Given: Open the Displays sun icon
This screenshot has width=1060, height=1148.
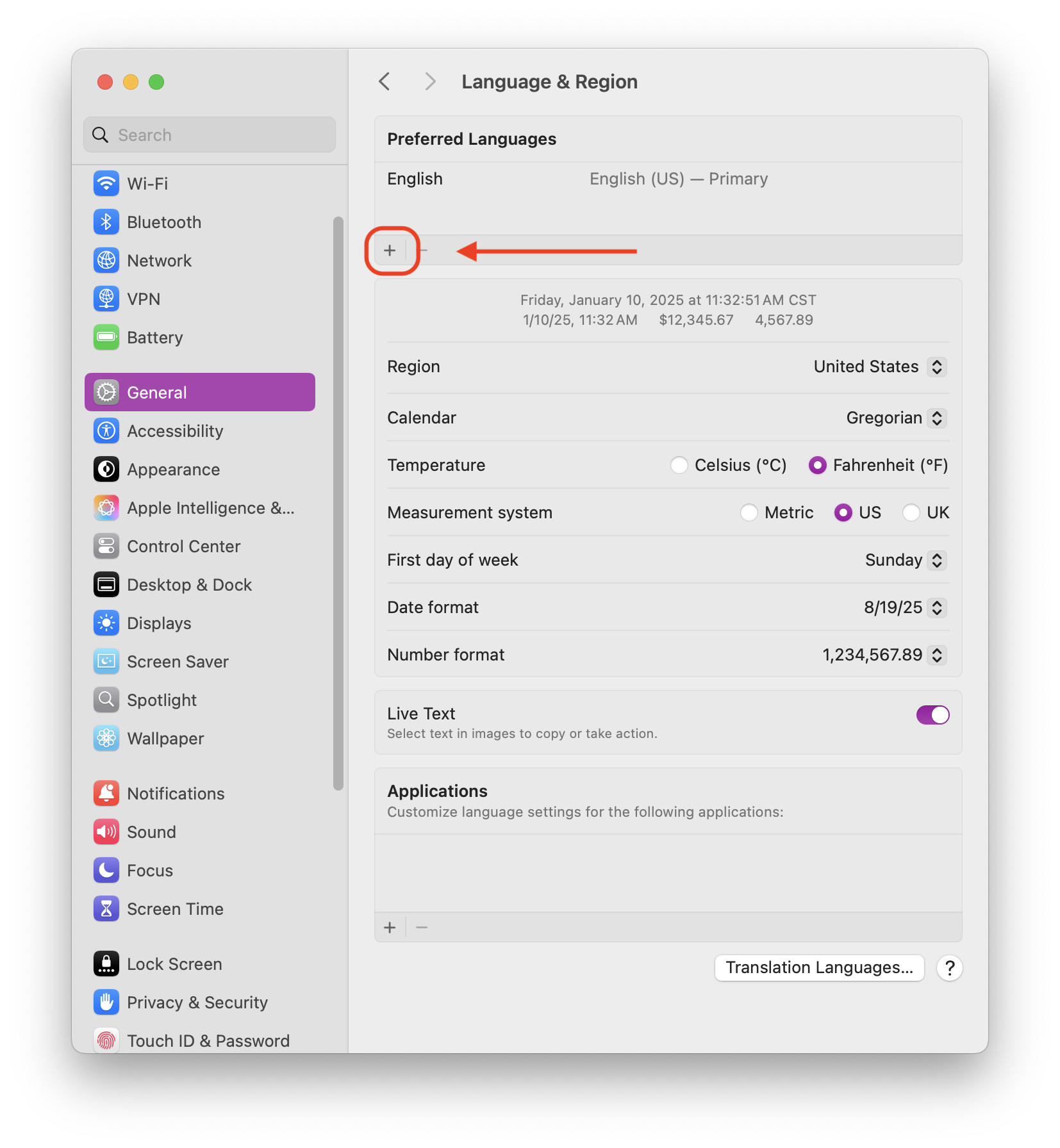Looking at the screenshot, I should pos(106,623).
